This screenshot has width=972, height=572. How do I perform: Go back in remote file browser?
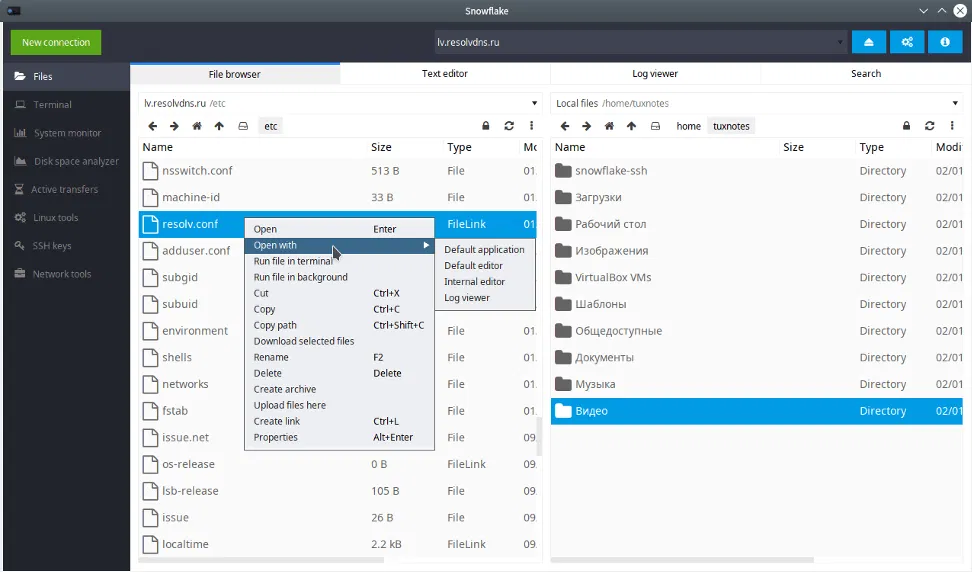click(x=152, y=126)
